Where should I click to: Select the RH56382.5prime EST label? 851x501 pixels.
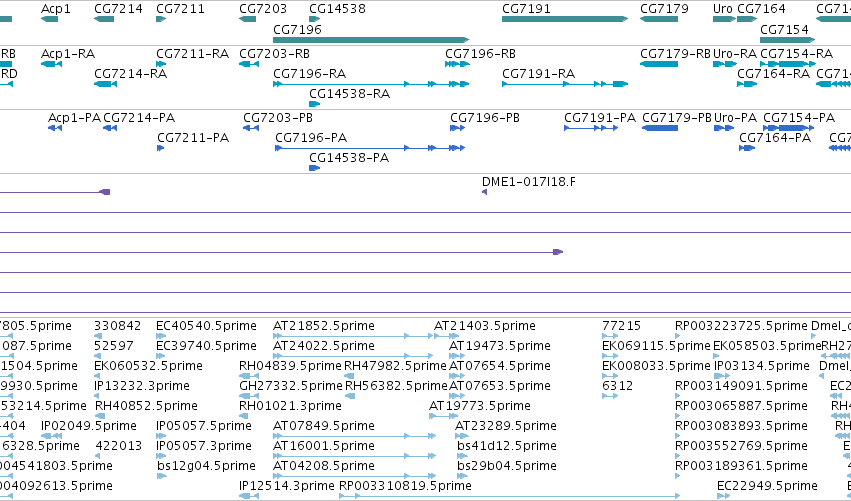396,385
